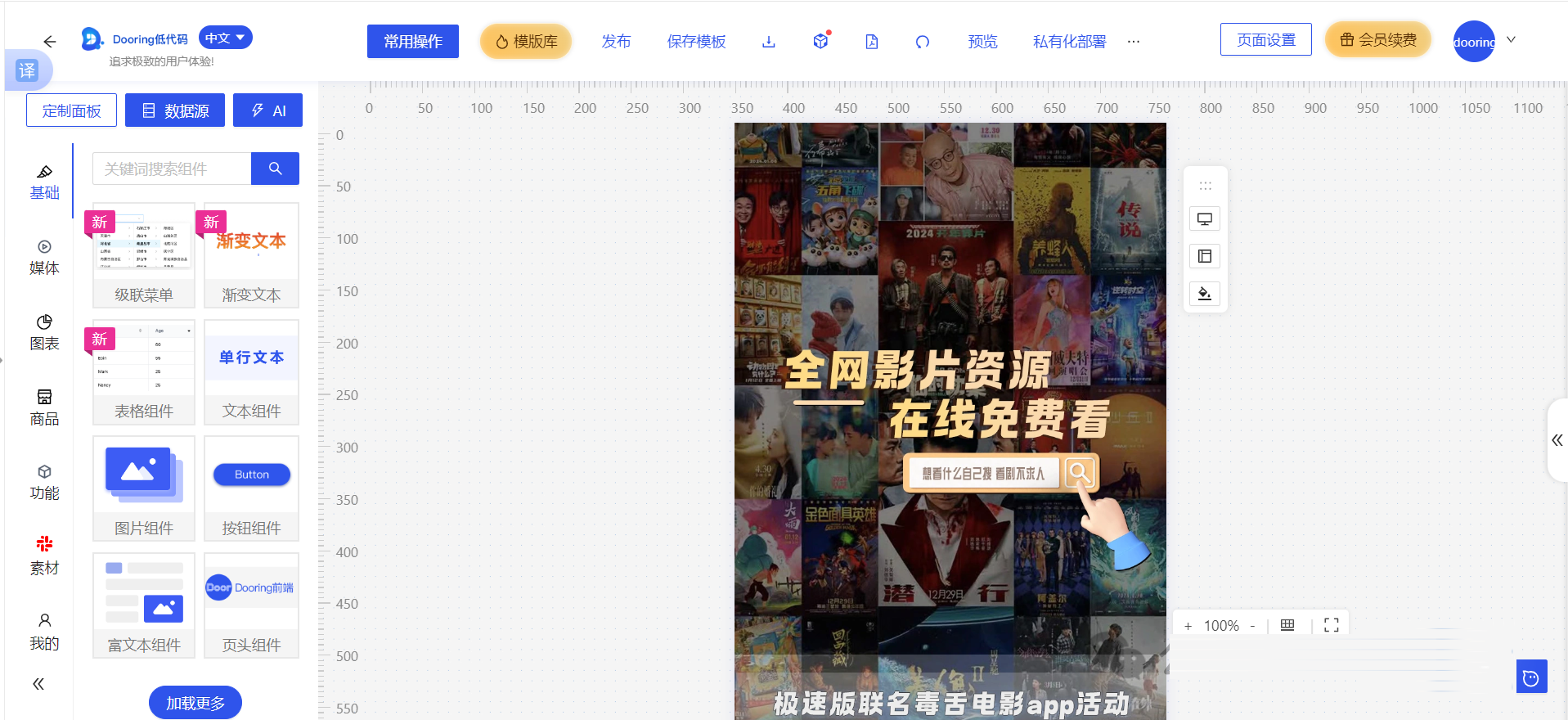Click the 100% zoom level text

coord(1221,626)
